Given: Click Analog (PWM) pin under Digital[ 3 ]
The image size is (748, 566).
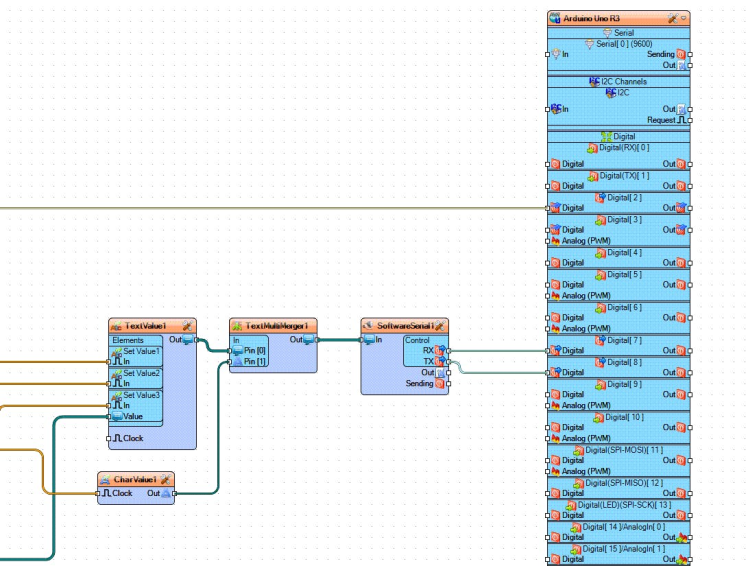Looking at the screenshot, I should (586, 241).
